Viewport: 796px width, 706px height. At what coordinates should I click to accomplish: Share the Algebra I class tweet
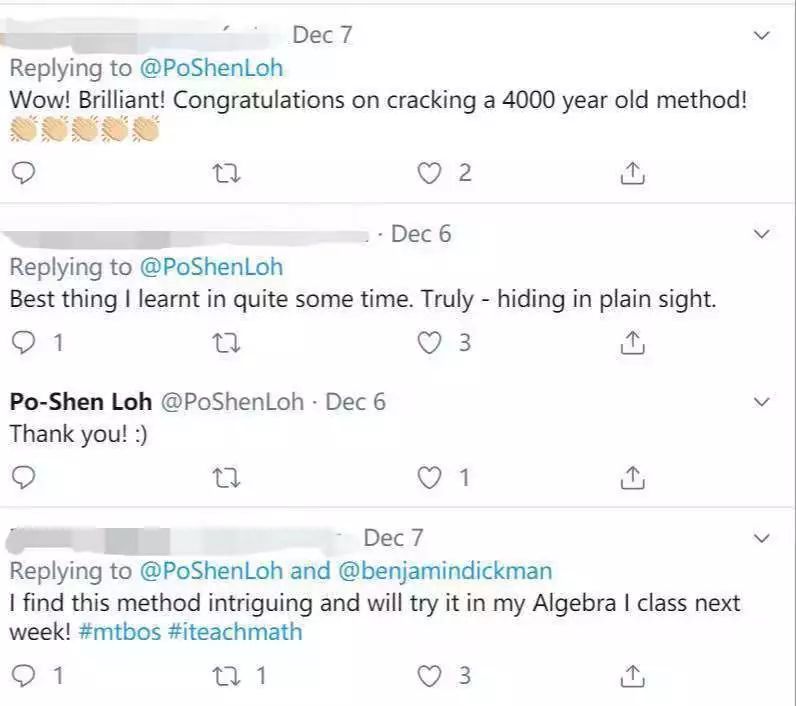coord(632,676)
